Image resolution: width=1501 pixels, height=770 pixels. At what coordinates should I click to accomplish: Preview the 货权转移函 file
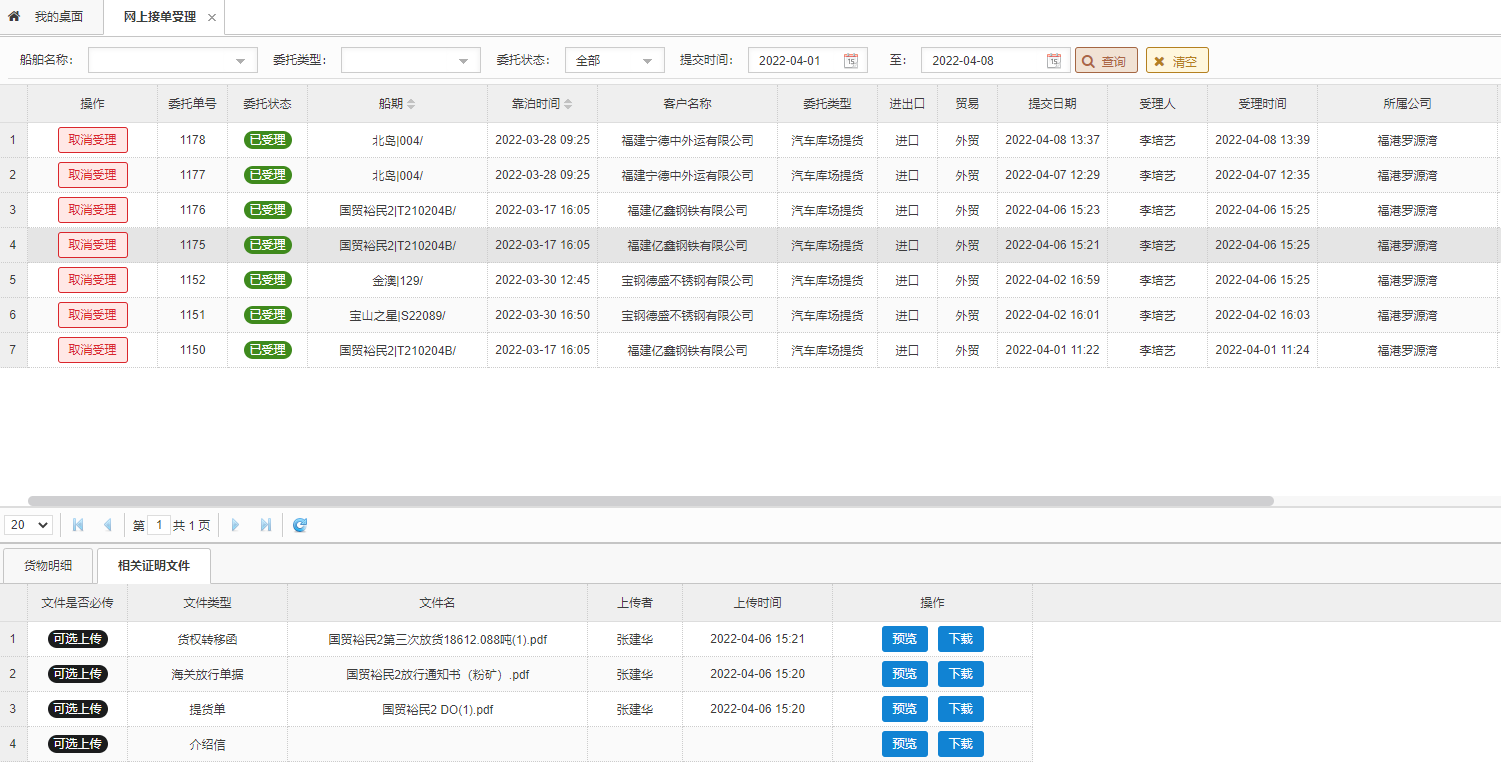905,639
